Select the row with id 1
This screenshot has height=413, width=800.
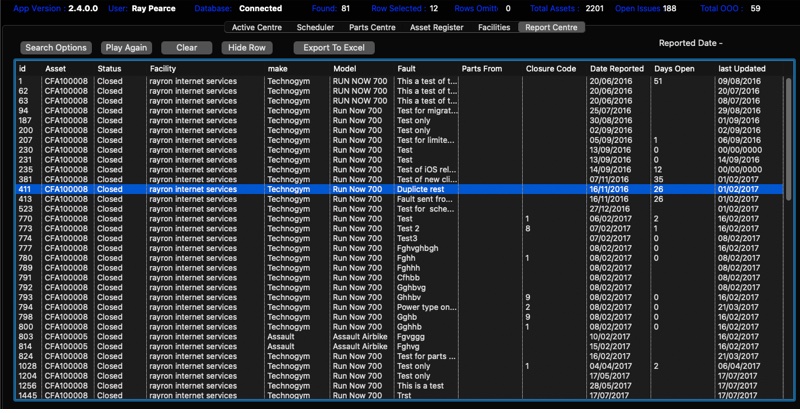click(x=400, y=81)
